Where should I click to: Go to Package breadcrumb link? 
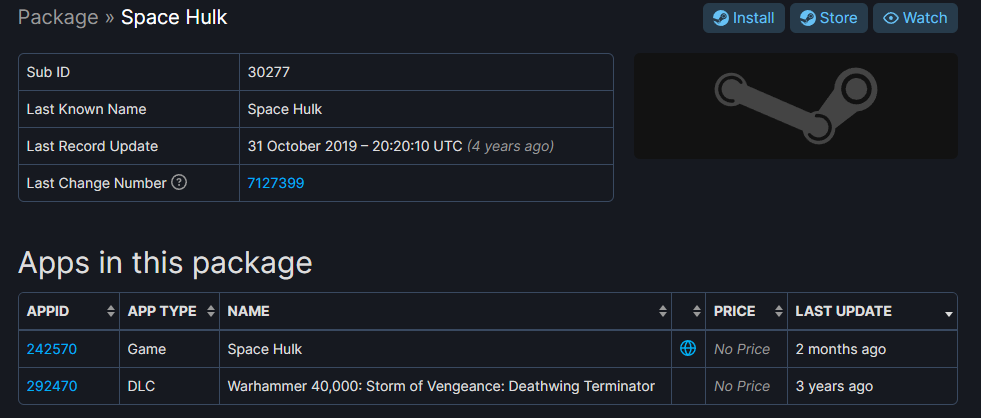pyautogui.click(x=58, y=17)
